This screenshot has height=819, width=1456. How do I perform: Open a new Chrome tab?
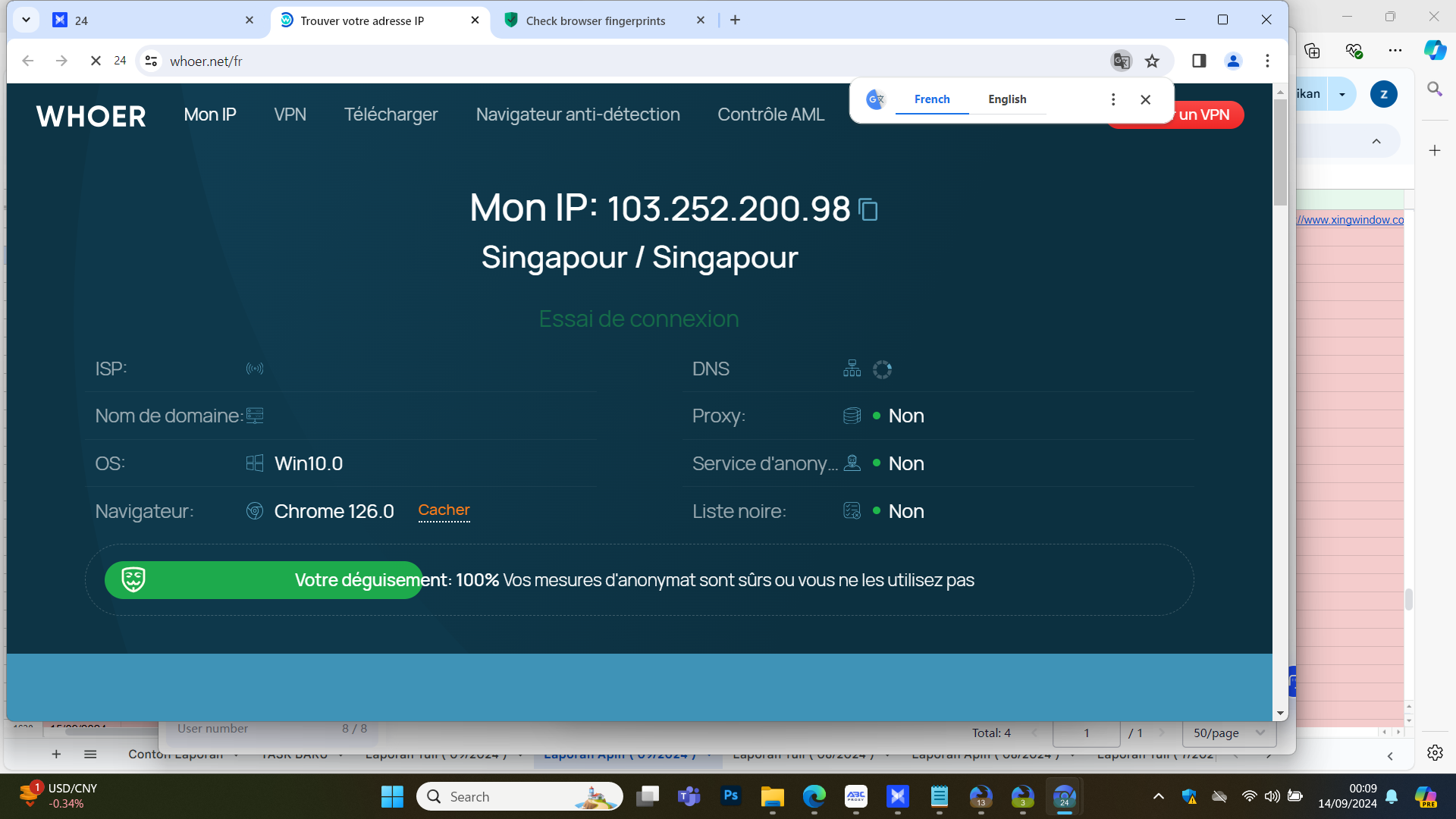735,20
